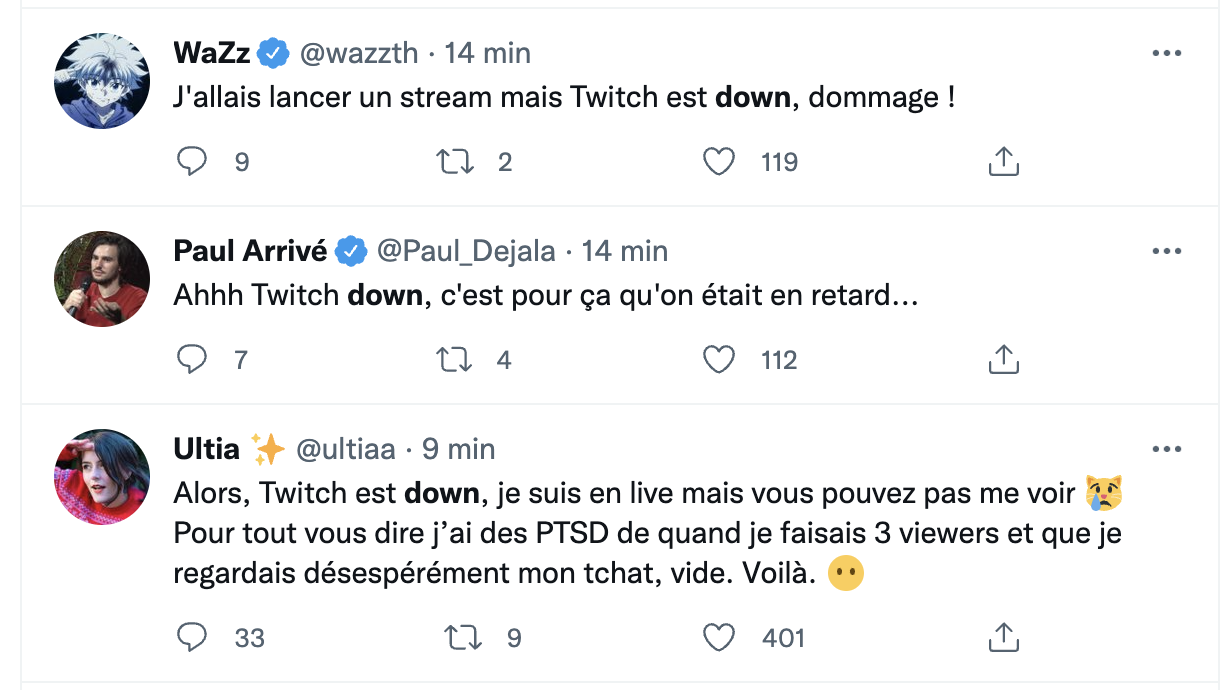Screen dimensions: 1226x690
Task: Like Paul Arrivé's tweet with 112 likes
Action: tap(719, 359)
